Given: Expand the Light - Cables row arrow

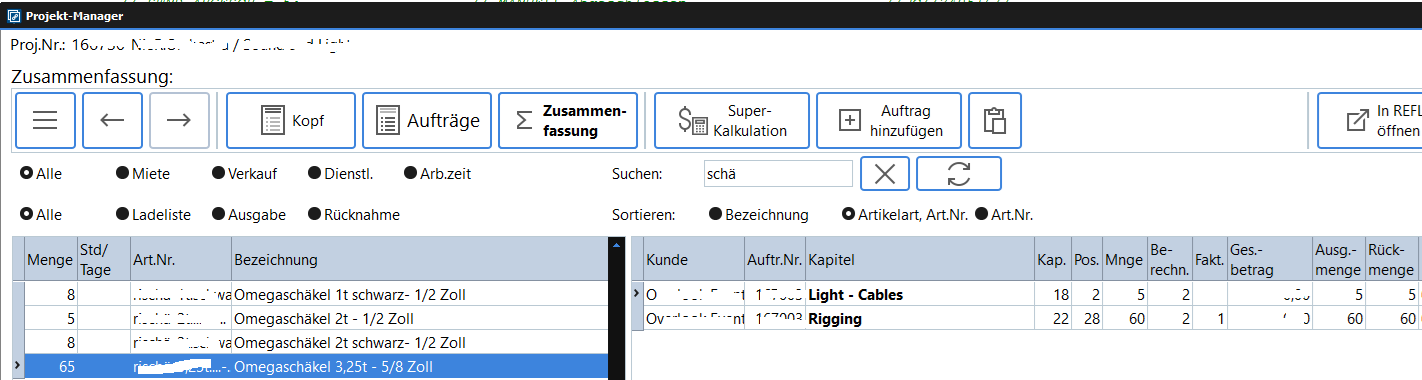Looking at the screenshot, I should point(637,294).
